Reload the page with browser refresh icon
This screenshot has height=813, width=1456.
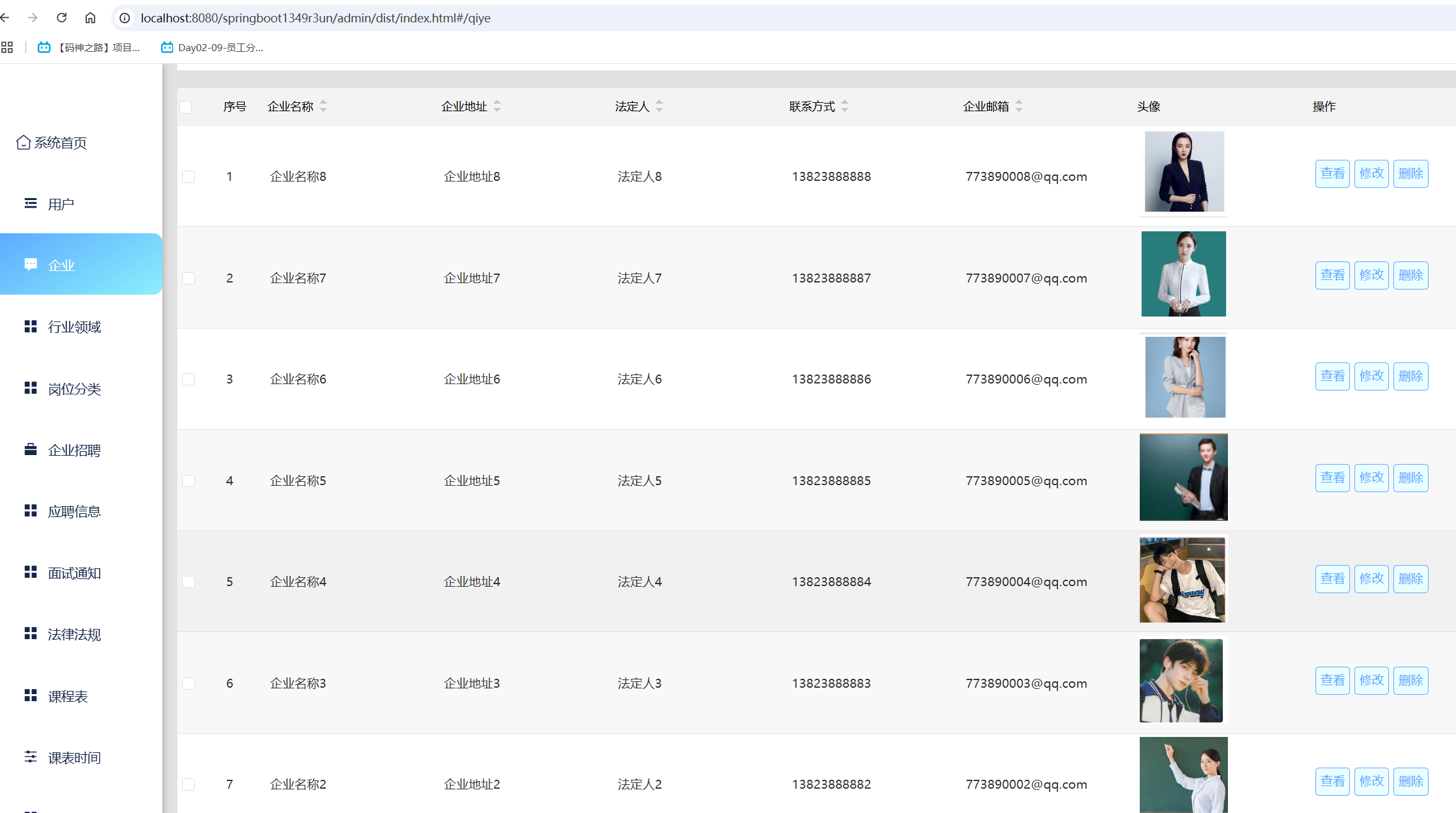[62, 18]
